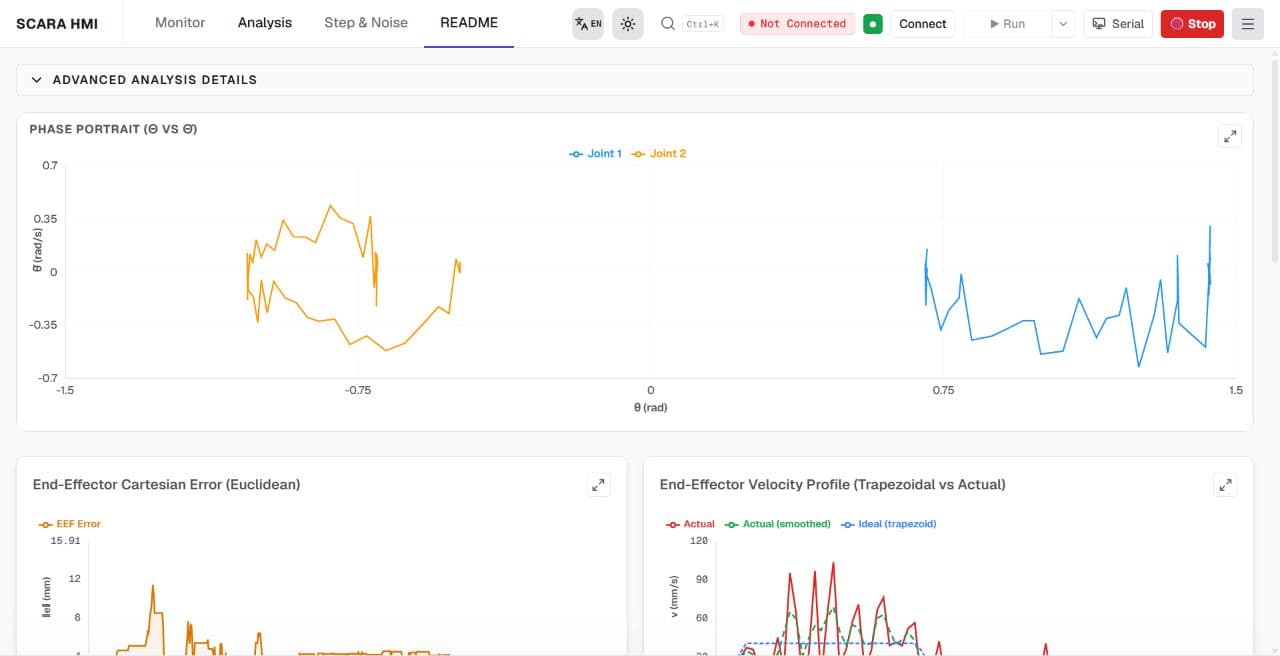
Task: Open the Serial monitor button
Action: coord(1118,23)
